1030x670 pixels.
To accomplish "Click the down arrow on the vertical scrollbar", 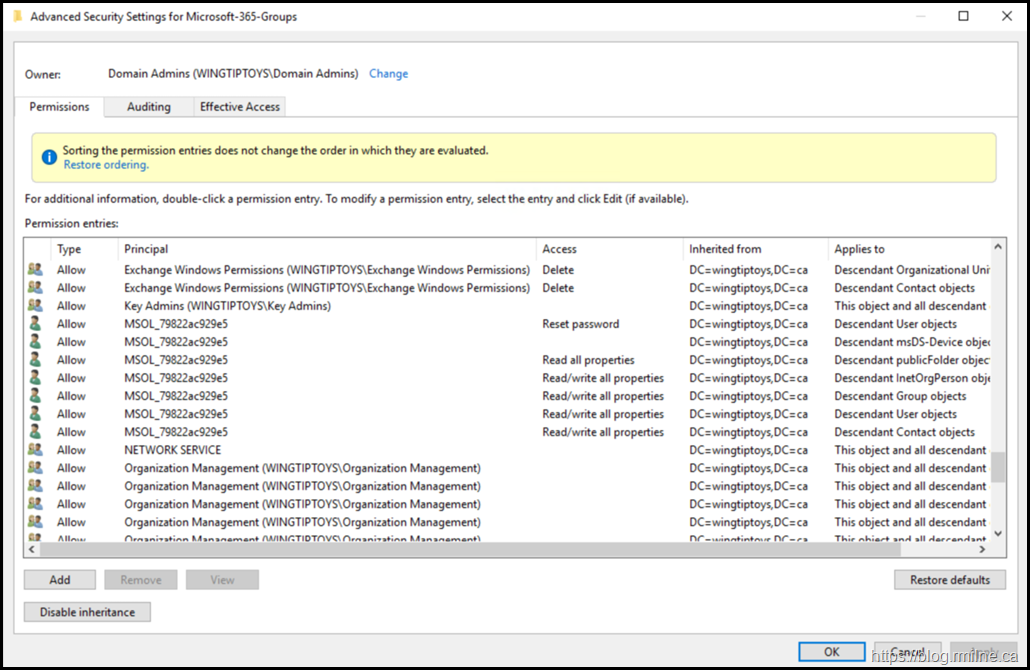I will (997, 532).
